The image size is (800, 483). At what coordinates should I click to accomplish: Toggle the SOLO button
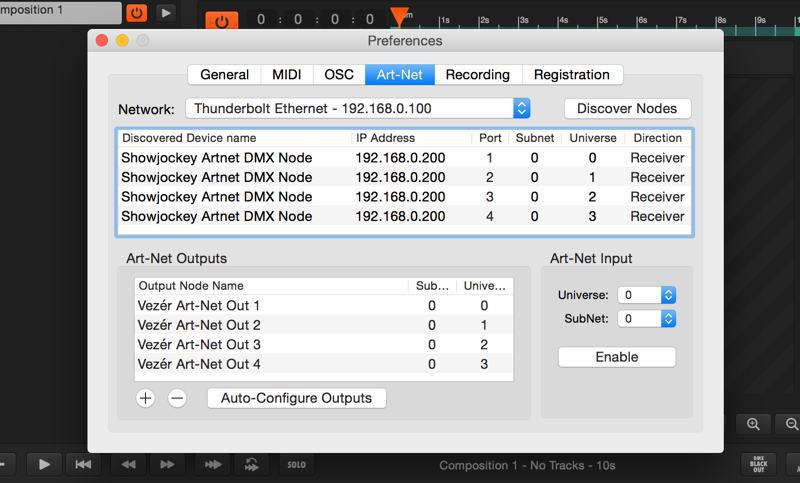click(296, 464)
